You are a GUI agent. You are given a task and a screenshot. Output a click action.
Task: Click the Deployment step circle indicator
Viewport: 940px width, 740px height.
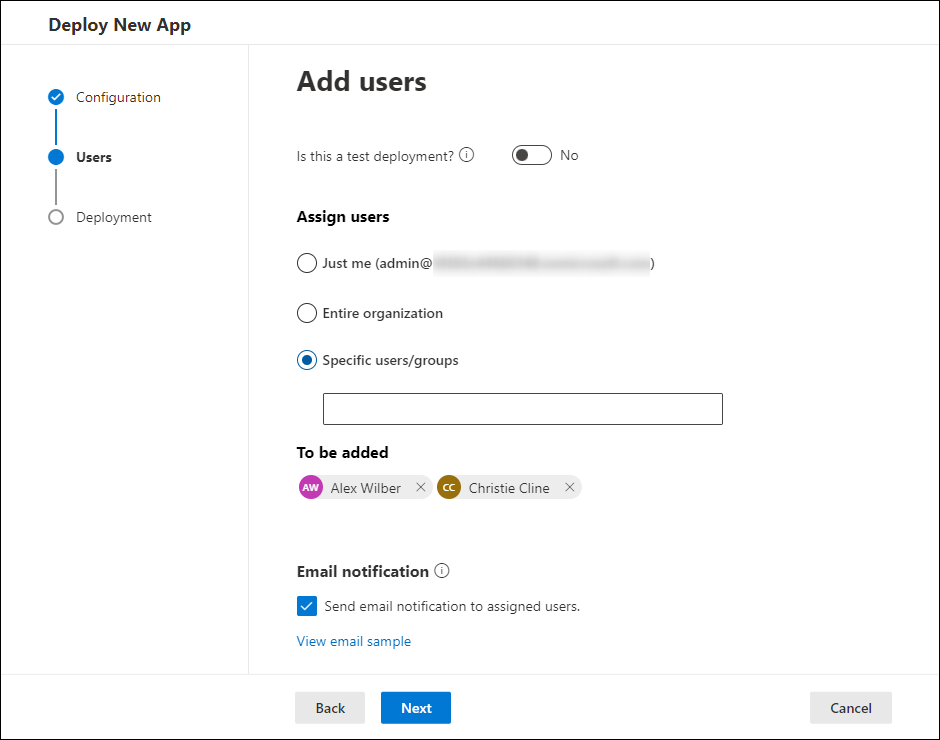tap(56, 217)
